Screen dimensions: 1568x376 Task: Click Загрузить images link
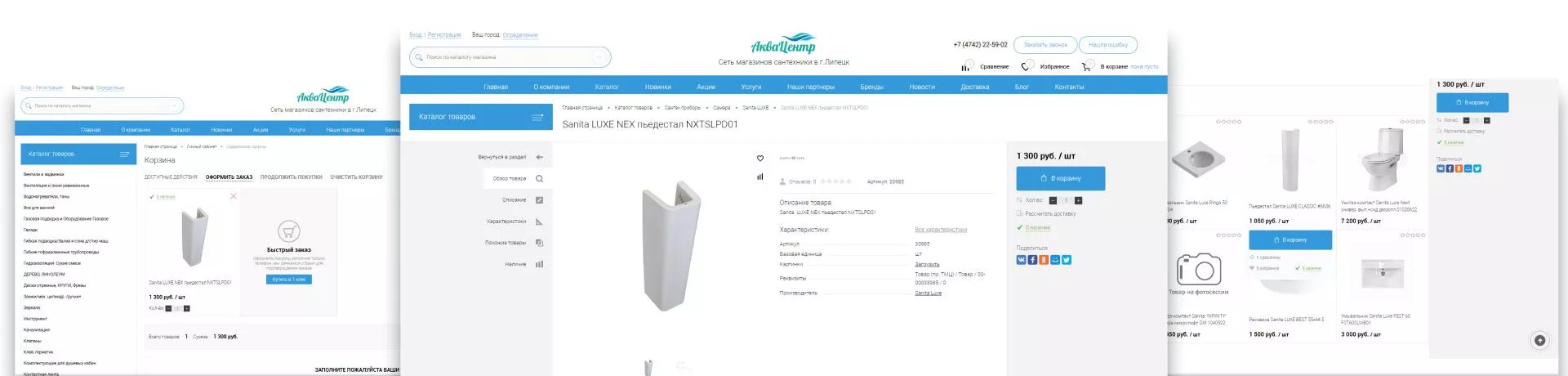coord(927,264)
